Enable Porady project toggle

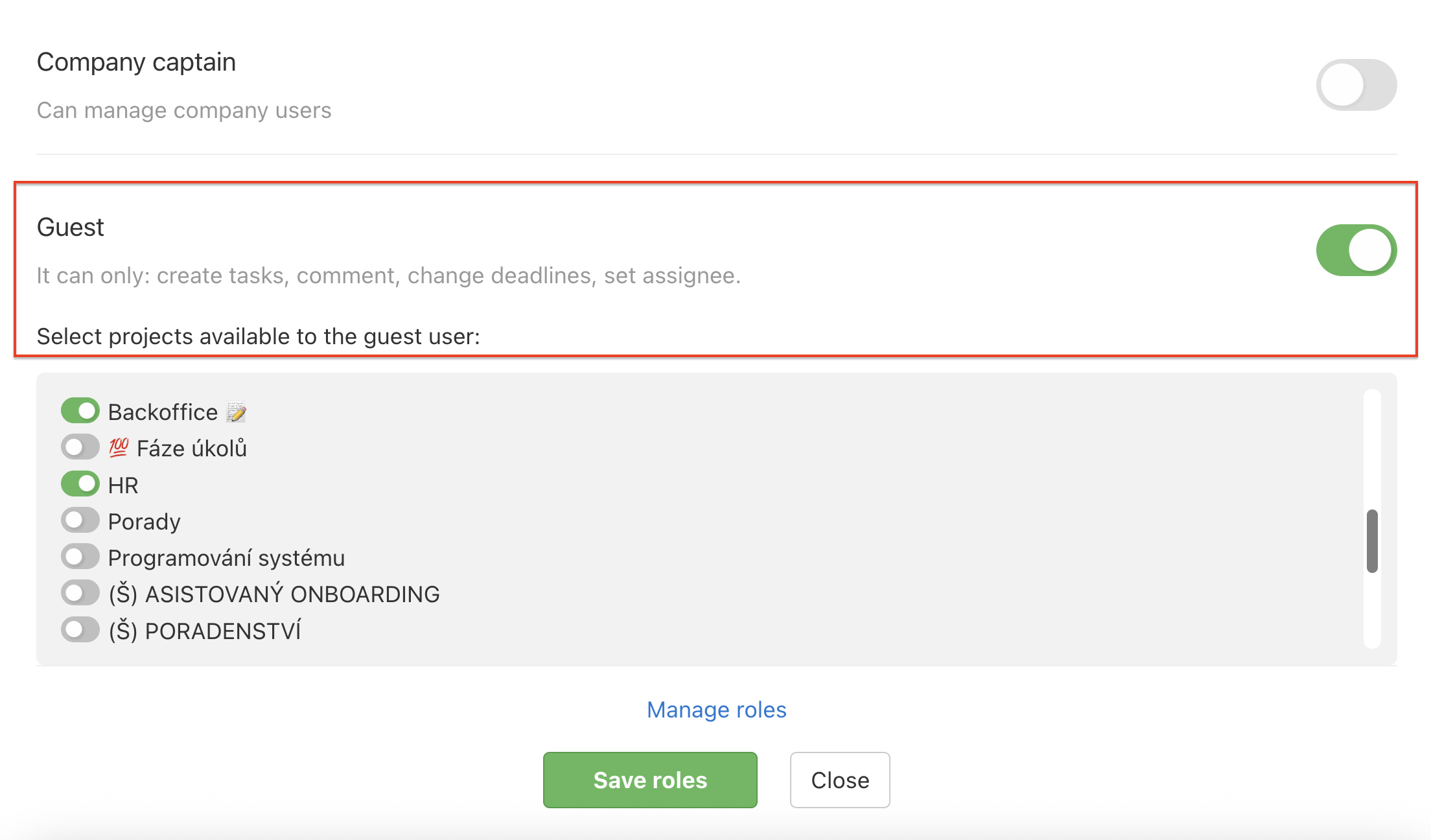point(80,520)
